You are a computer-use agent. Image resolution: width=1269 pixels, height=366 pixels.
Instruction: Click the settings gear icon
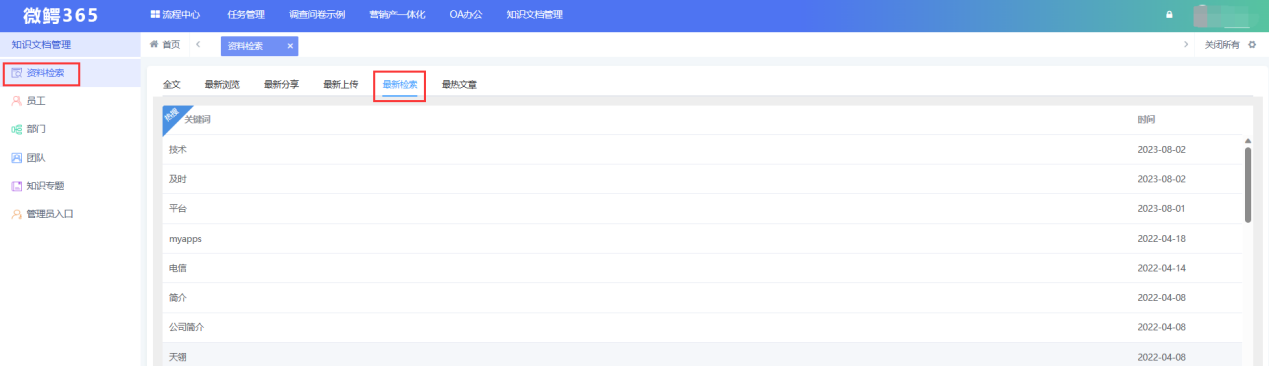click(x=1252, y=45)
